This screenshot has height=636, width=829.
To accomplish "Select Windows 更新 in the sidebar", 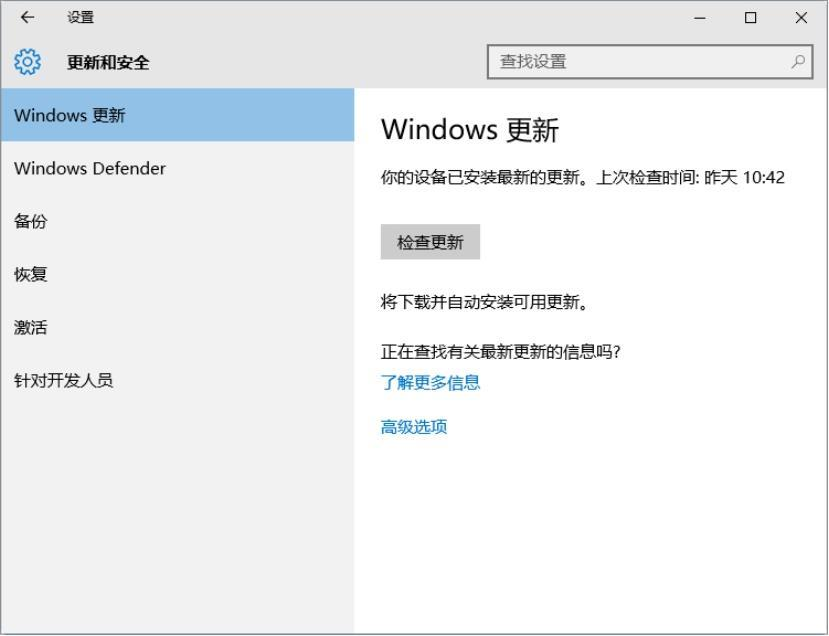I will pos(177,115).
